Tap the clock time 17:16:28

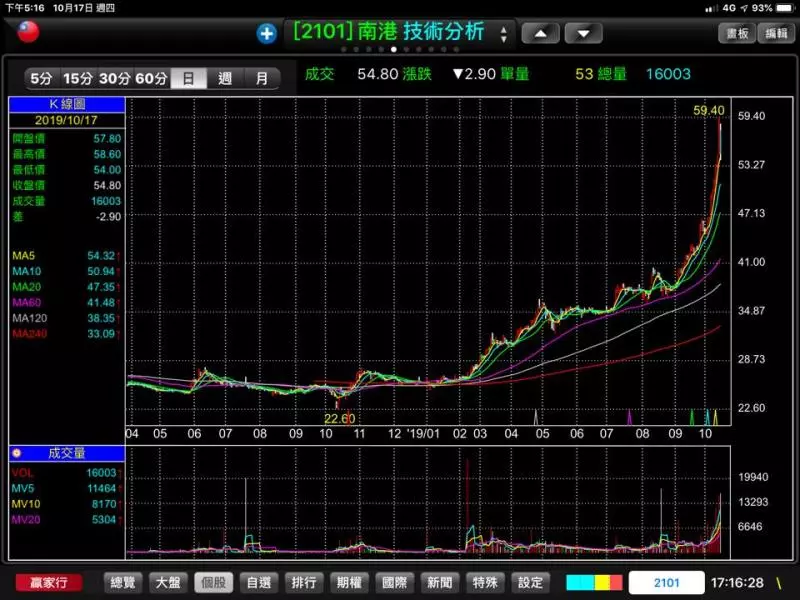[x=737, y=583]
